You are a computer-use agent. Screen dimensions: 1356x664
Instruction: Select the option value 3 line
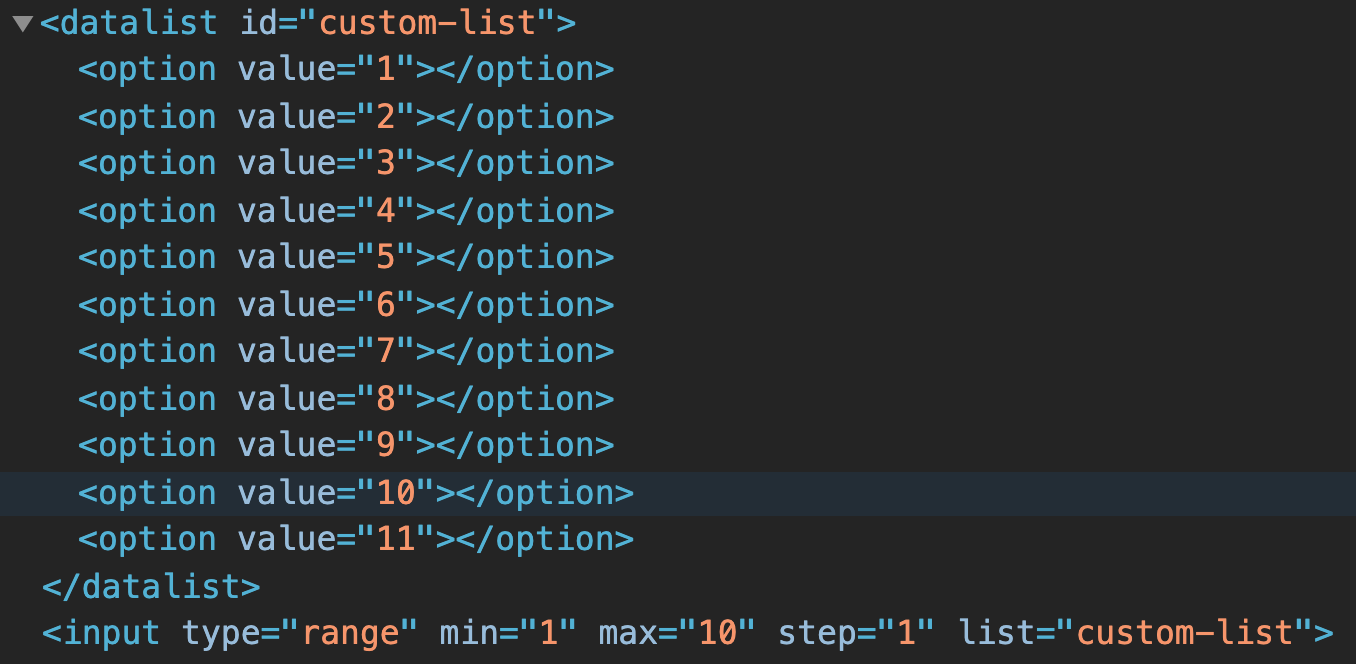click(346, 163)
